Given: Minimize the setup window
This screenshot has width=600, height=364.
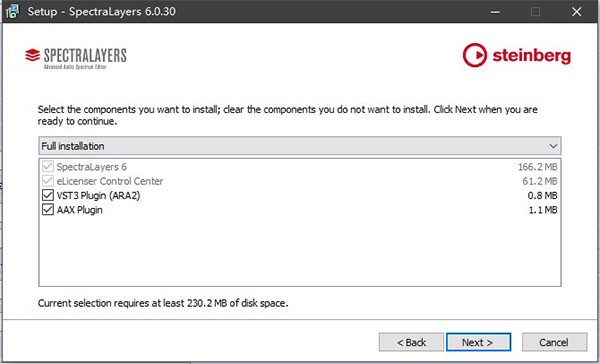Looking at the screenshot, I should [495, 11].
